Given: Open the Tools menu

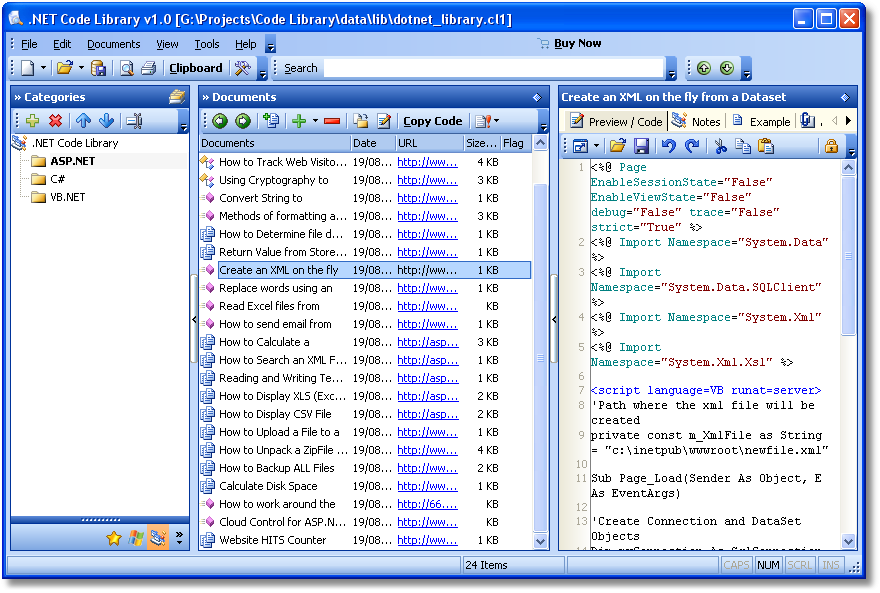Looking at the screenshot, I should (x=207, y=44).
